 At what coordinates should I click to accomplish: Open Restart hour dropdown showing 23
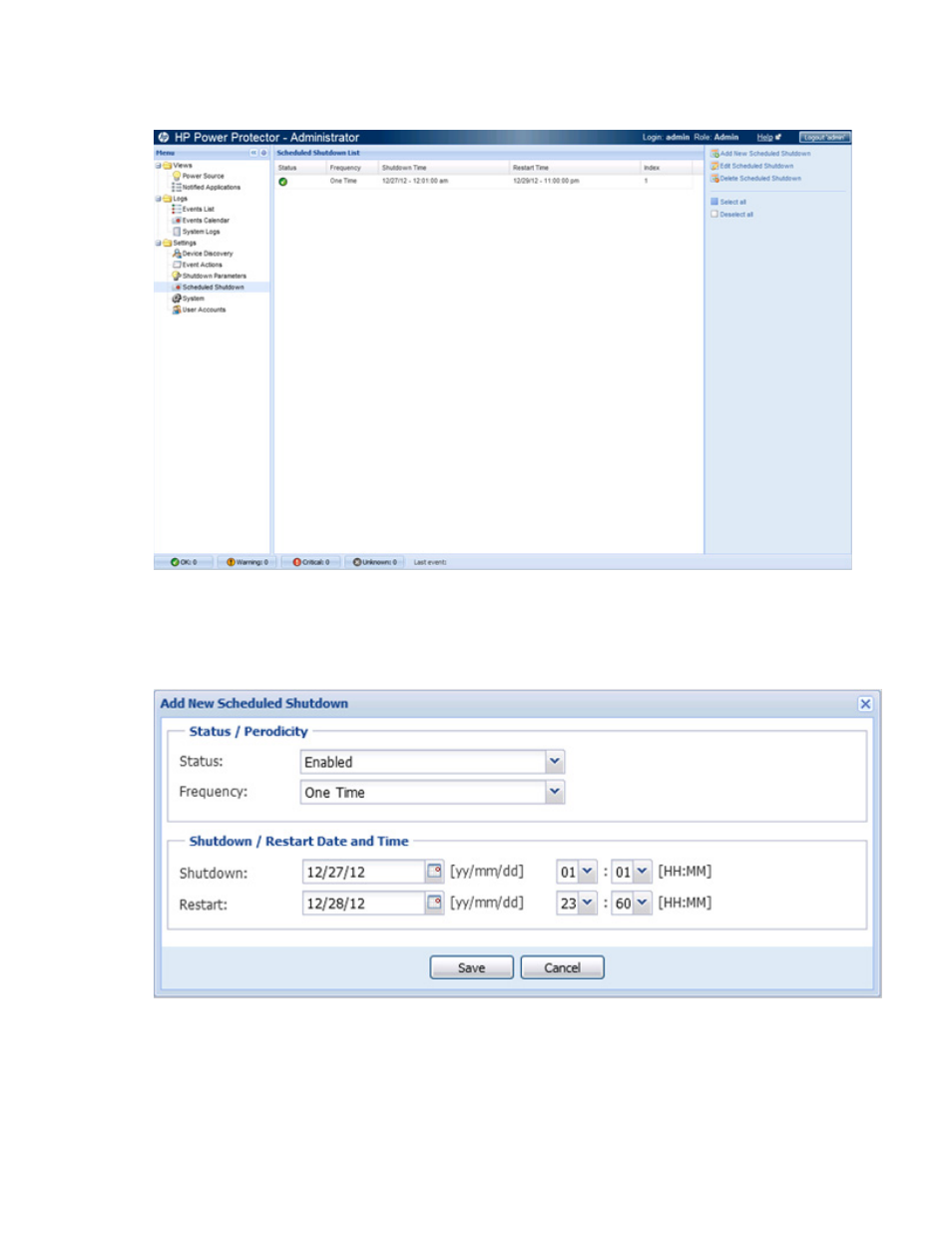pos(587,903)
